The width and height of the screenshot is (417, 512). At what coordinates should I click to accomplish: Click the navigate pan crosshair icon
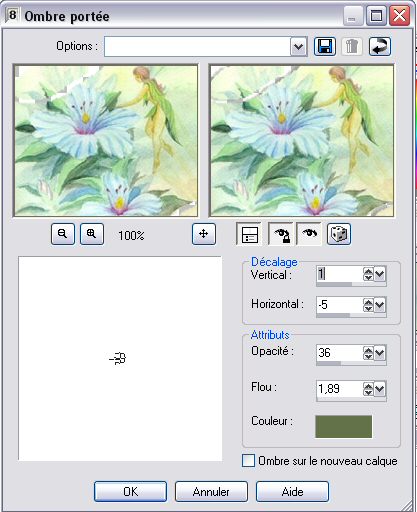tap(204, 234)
